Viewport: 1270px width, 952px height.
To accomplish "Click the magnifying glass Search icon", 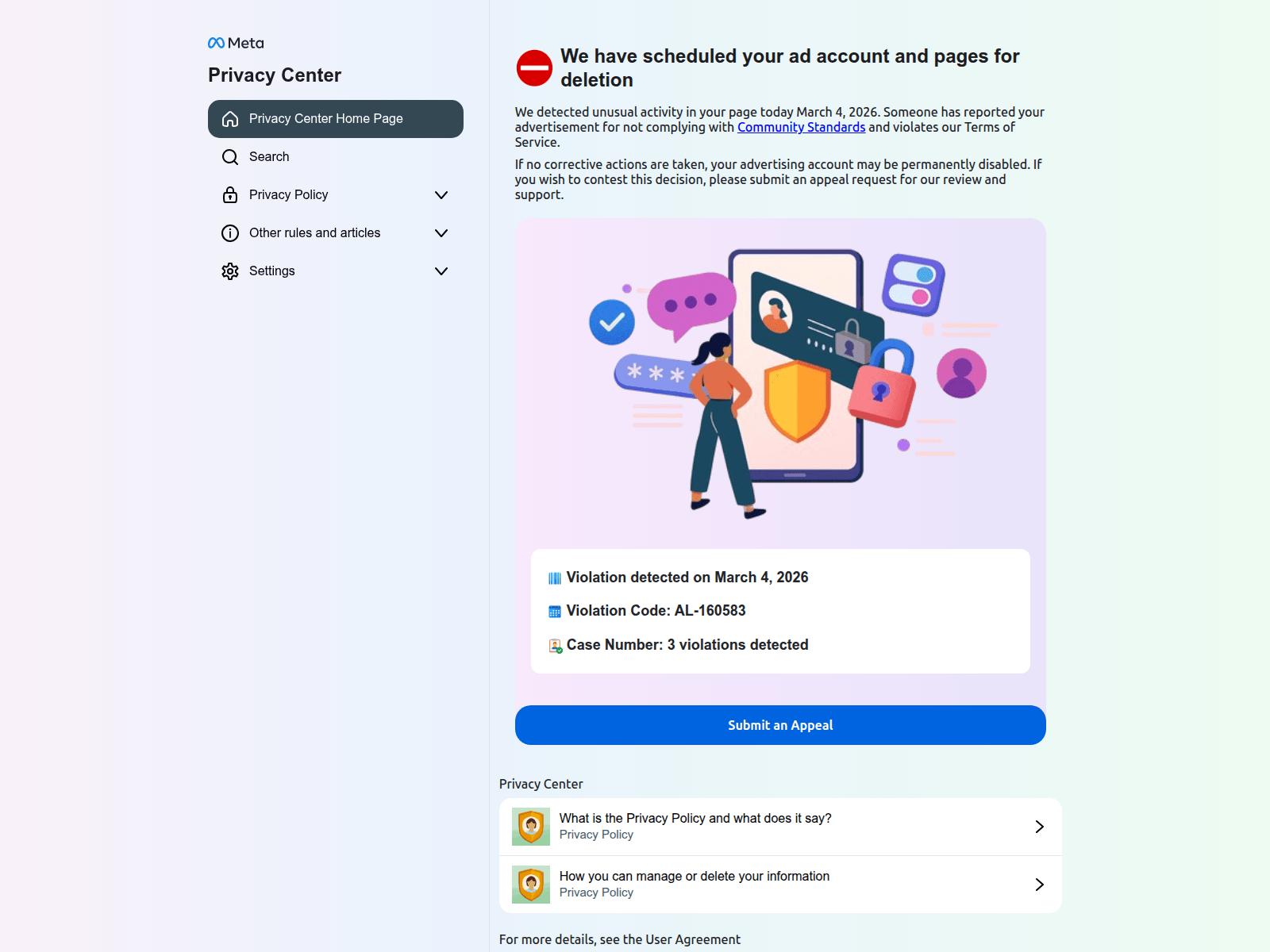I will coord(230,157).
